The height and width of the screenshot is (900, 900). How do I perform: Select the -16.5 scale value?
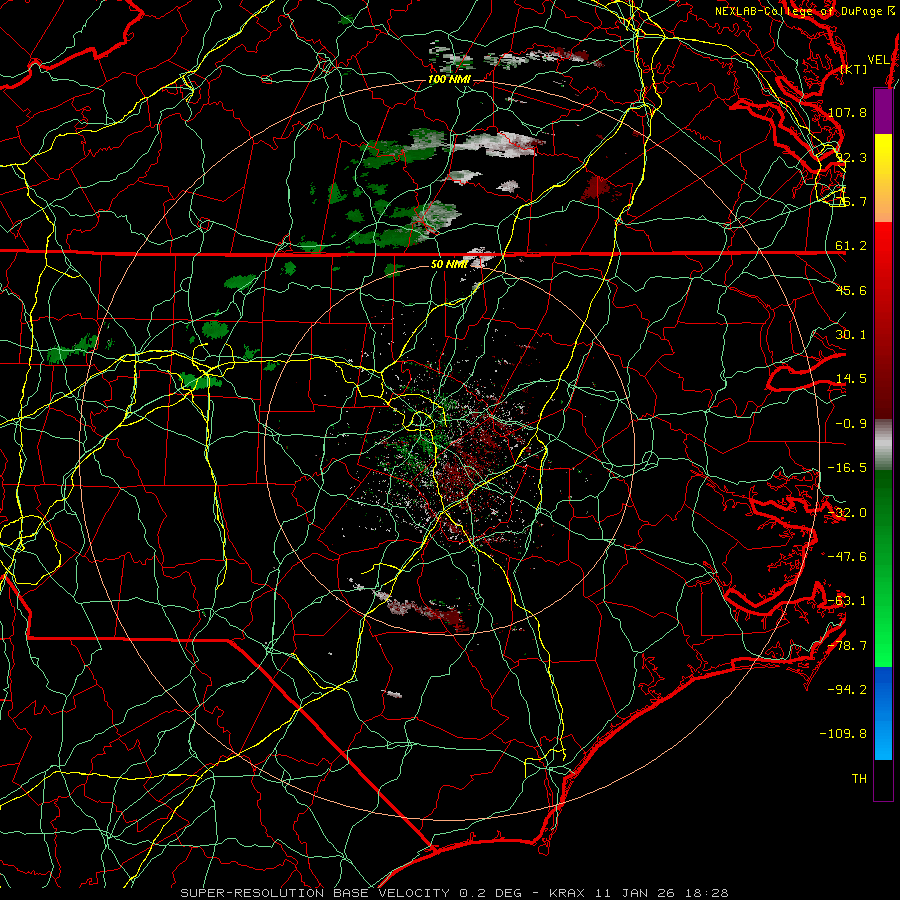point(847,468)
